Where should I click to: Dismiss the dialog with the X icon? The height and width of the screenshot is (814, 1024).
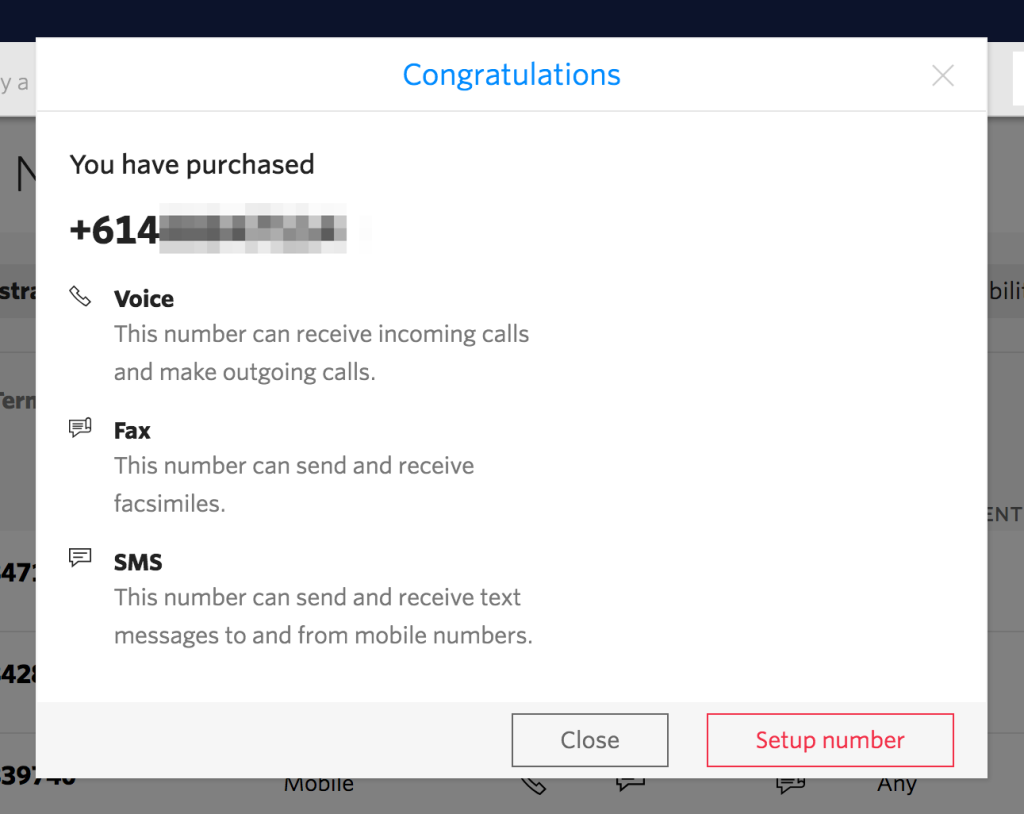[942, 74]
